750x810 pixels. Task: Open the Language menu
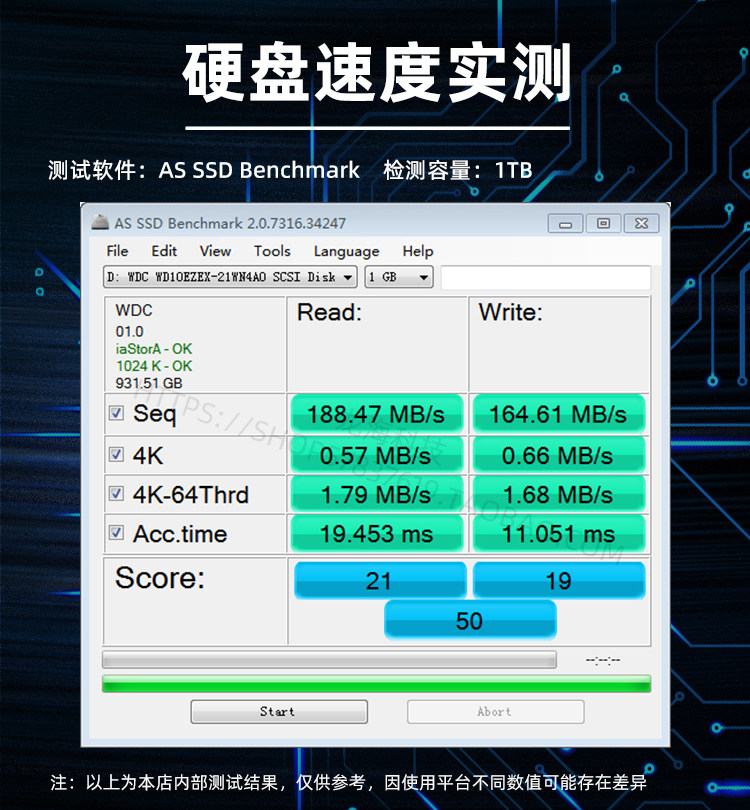[347, 251]
